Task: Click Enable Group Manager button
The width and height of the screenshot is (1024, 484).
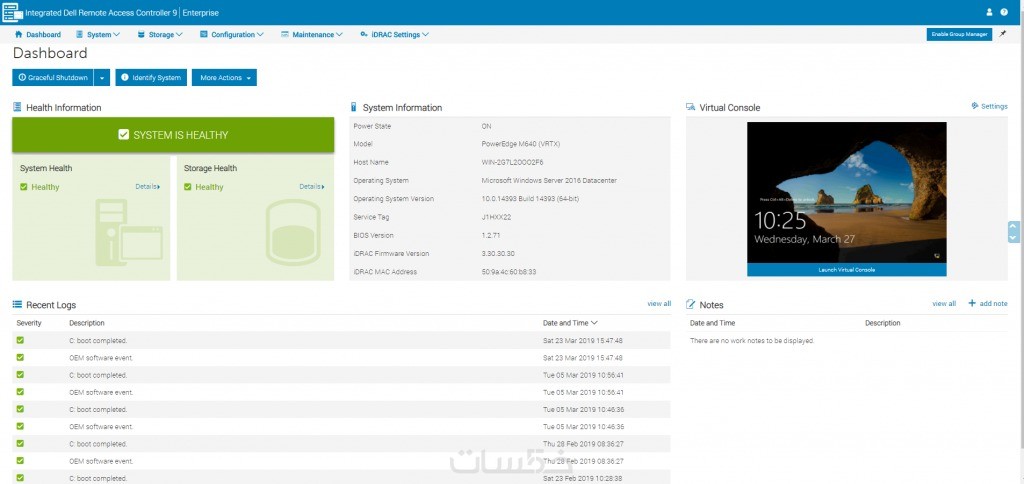Action: (x=959, y=34)
